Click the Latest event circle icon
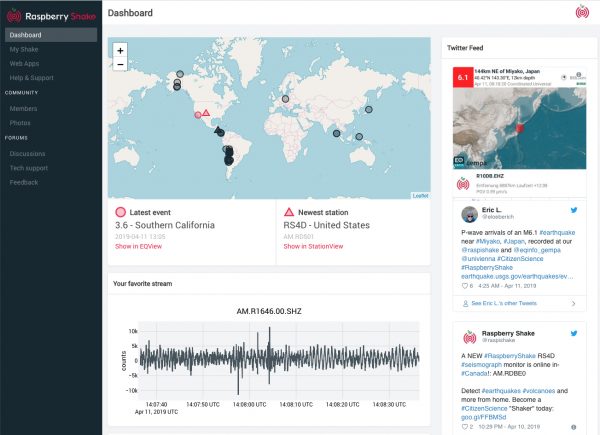The width and height of the screenshot is (600, 435). [x=121, y=212]
